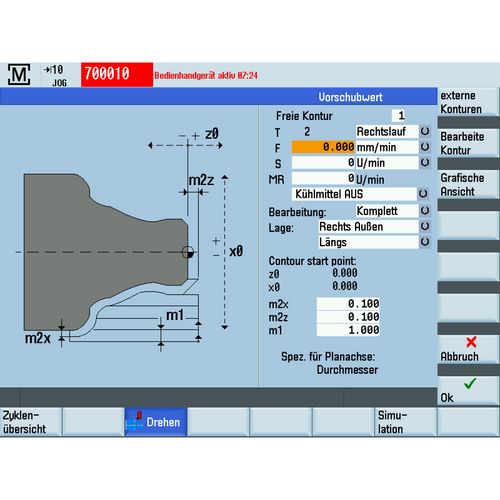Click the Contour start point label
Viewport: 500px width, 500px height.
312,261
